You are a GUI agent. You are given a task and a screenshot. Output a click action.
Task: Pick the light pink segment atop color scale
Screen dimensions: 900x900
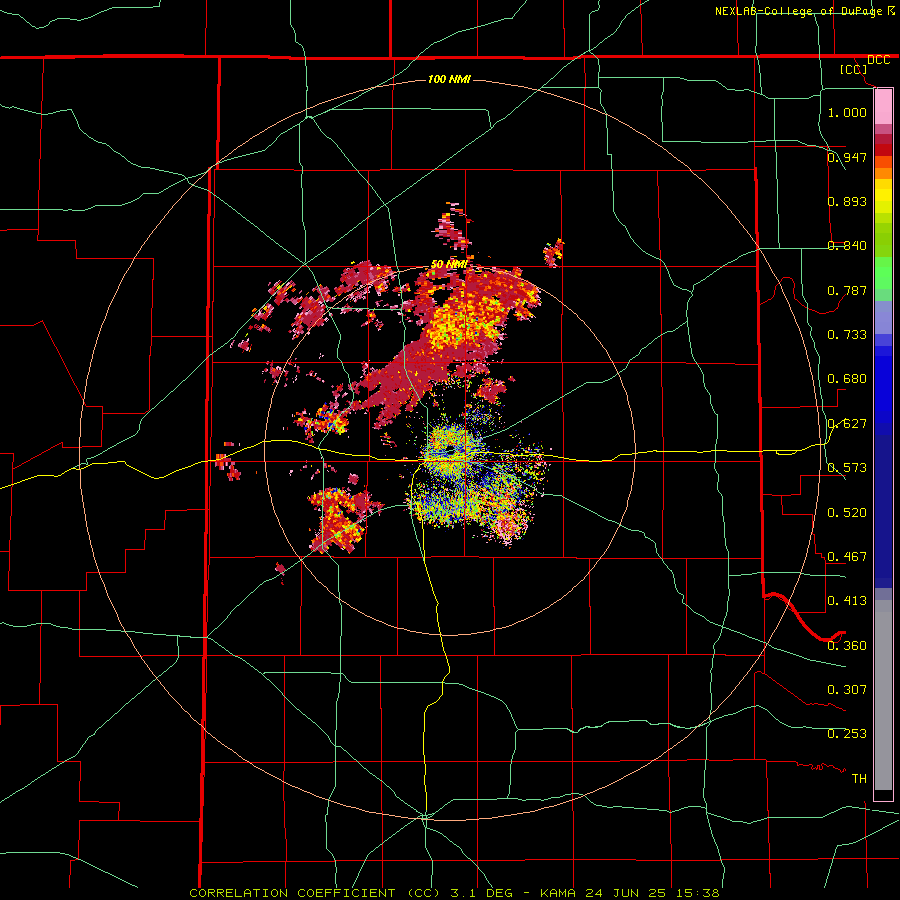[x=883, y=106]
